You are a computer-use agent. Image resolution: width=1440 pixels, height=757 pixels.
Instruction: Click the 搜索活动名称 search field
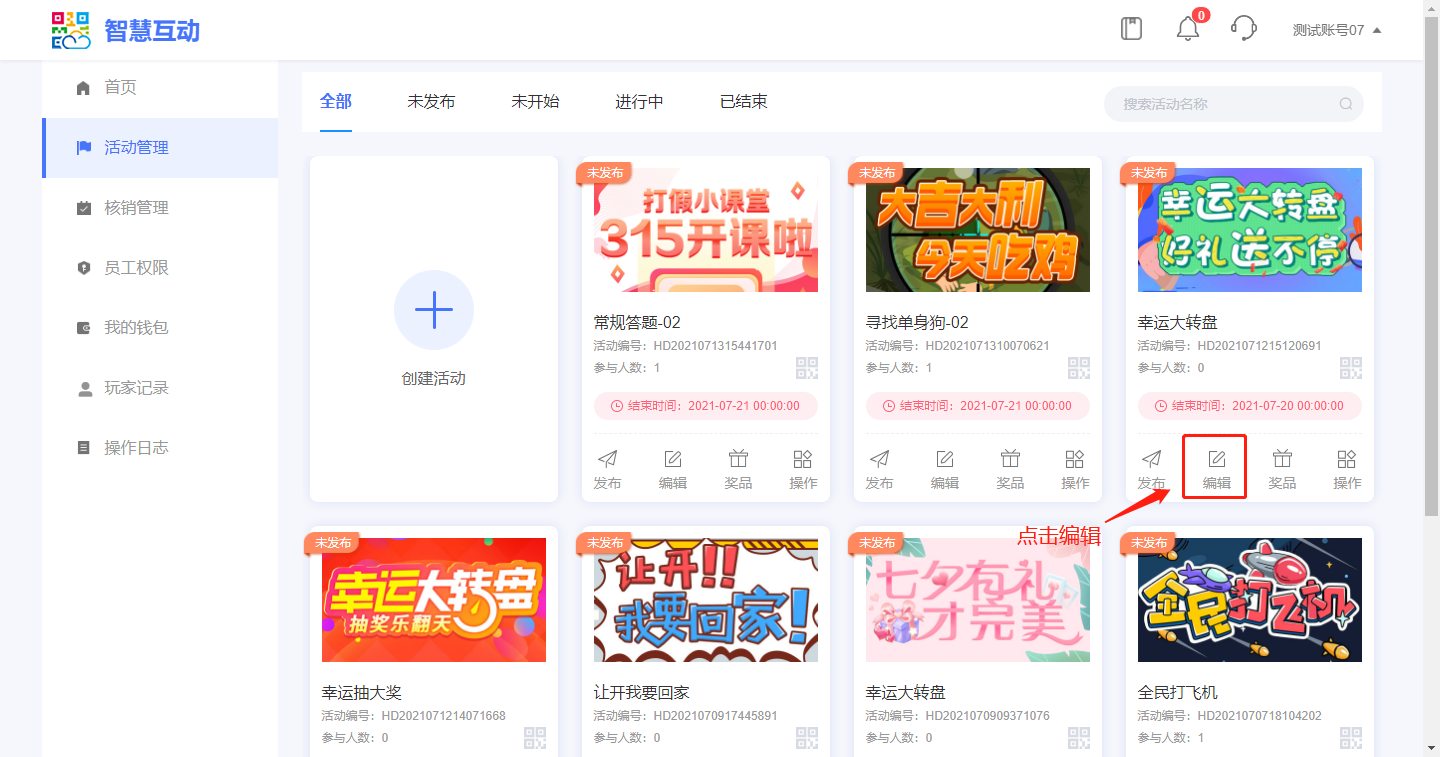tap(1225, 104)
